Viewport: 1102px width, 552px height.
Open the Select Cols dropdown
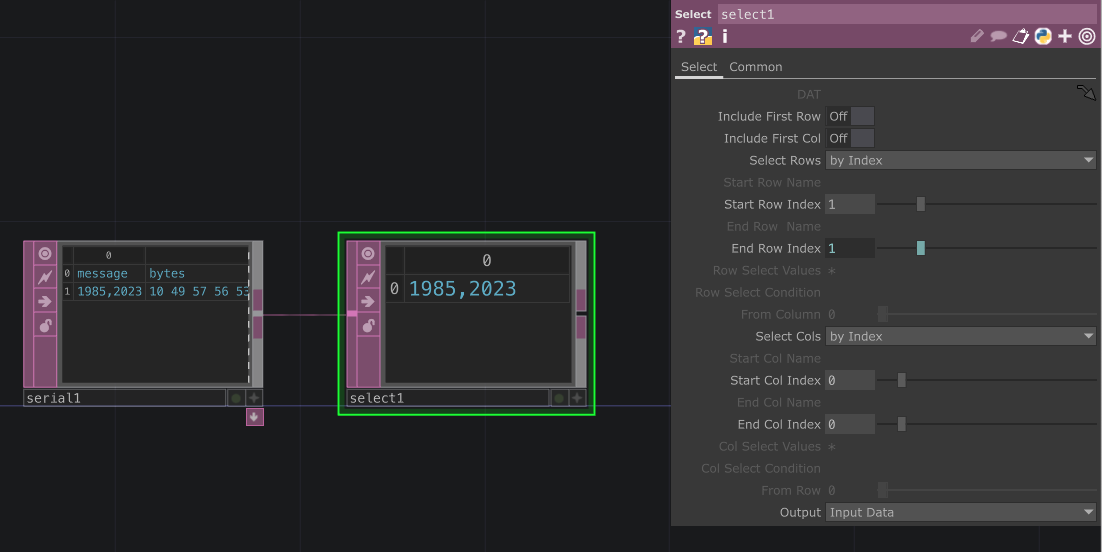(x=961, y=337)
